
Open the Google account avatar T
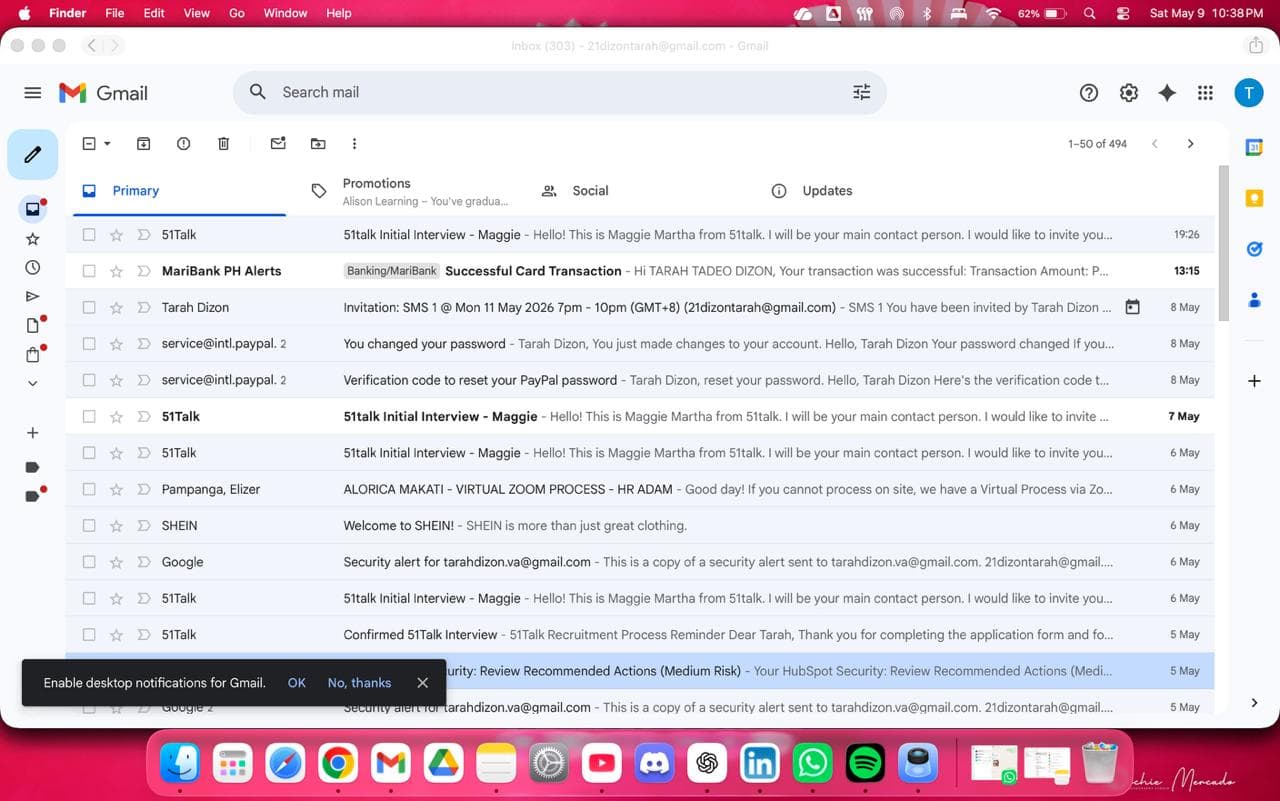[x=1248, y=93]
